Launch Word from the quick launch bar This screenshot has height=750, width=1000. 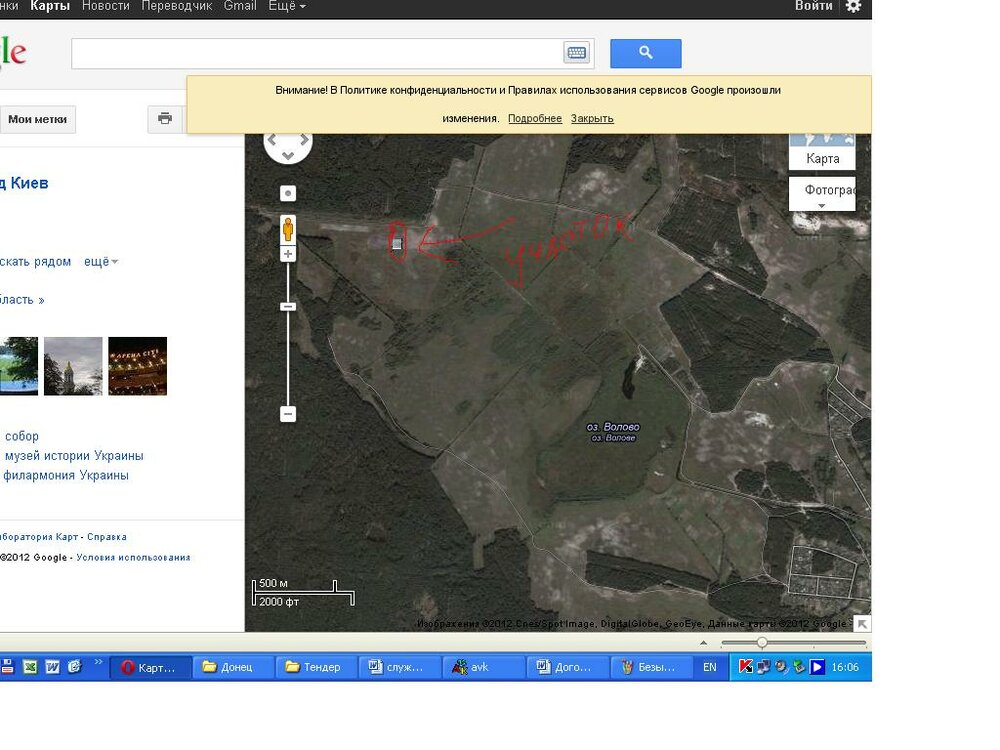point(52,667)
